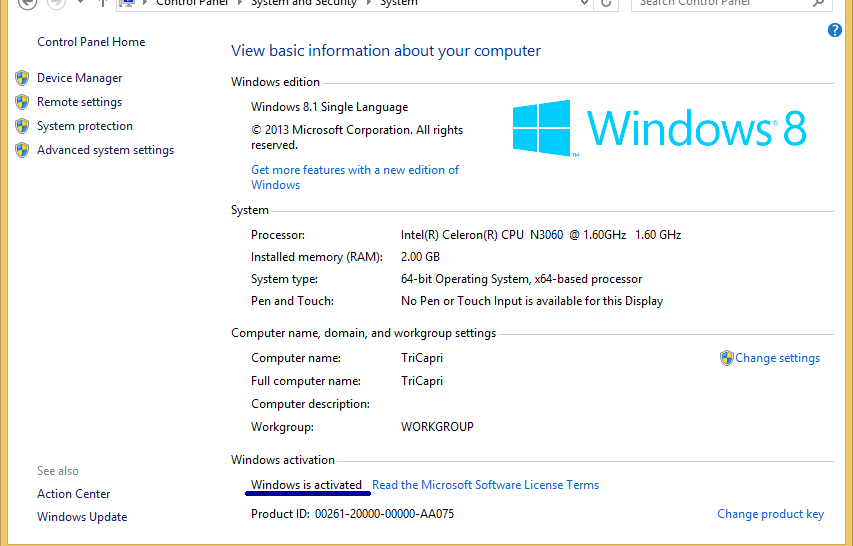
Task: Open System protection link
Action: coord(85,126)
